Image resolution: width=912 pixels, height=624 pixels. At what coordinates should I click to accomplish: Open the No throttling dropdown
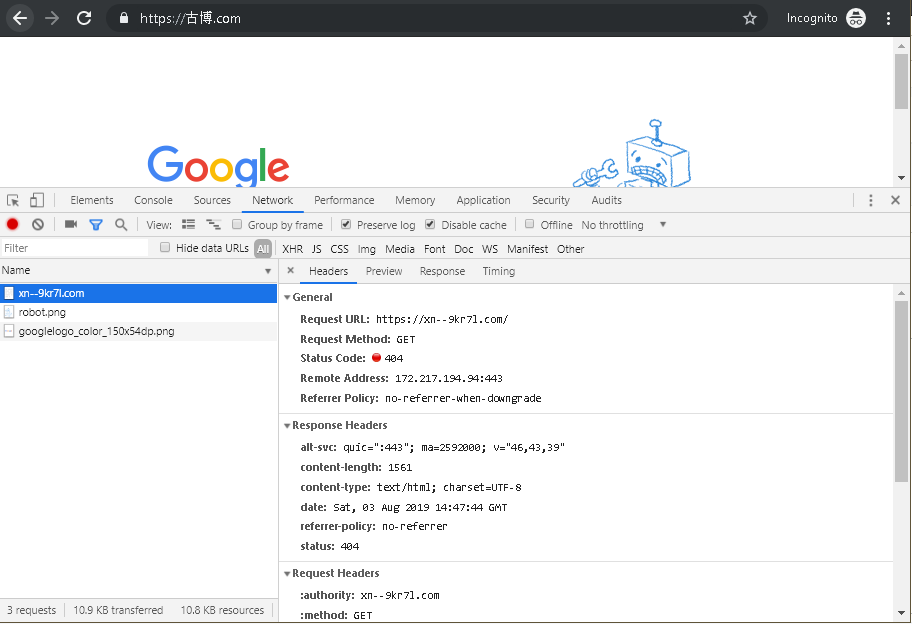(624, 225)
